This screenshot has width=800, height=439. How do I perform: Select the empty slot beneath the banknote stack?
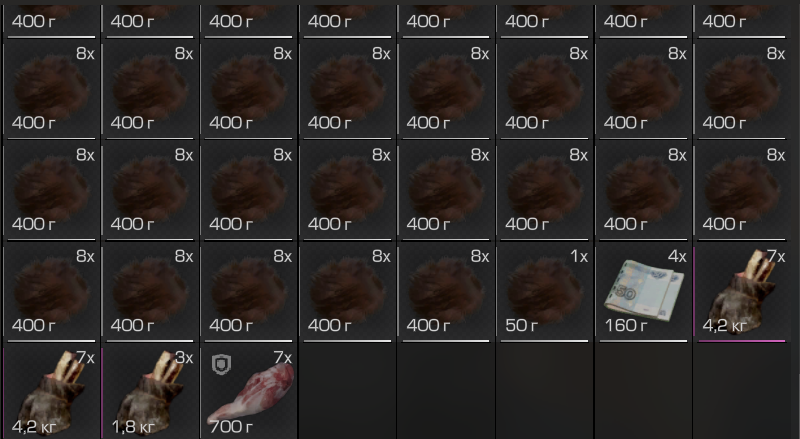tap(644, 392)
